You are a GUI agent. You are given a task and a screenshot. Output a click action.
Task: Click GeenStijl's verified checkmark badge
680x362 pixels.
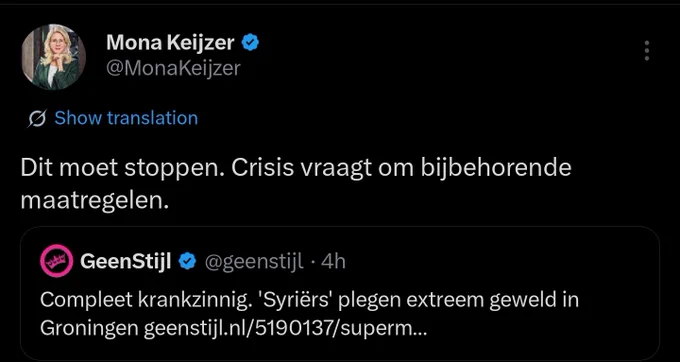click(x=187, y=261)
